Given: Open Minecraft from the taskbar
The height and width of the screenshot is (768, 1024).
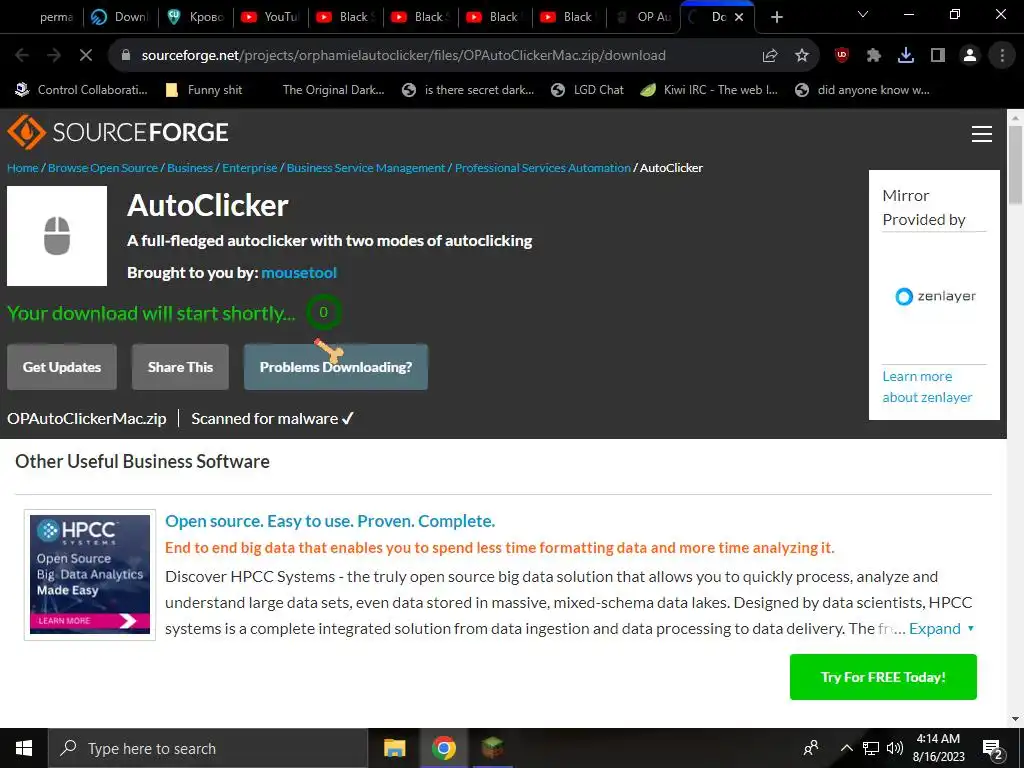Looking at the screenshot, I should 493,748.
